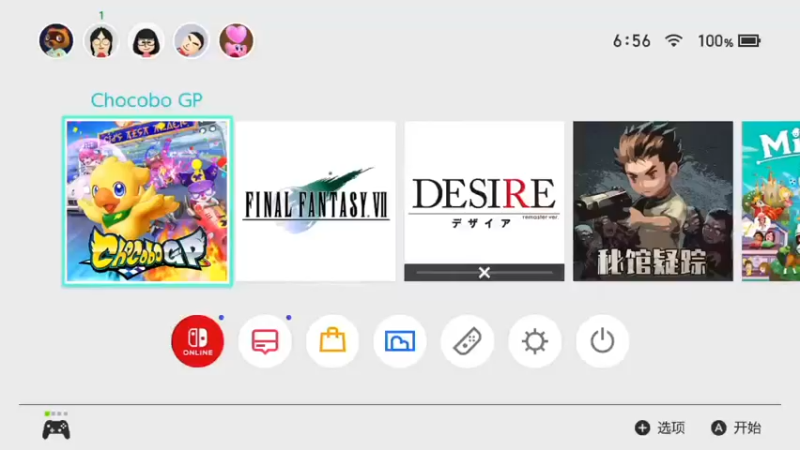
Task: Click the 开始 start button
Action: coord(736,428)
